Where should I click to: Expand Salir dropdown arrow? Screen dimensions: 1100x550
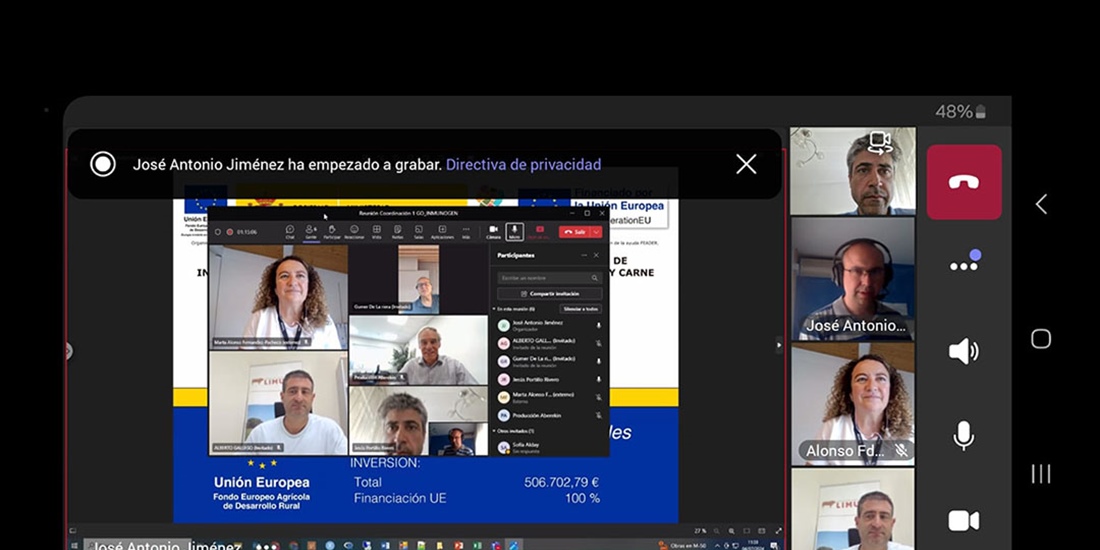pyautogui.click(x=596, y=232)
